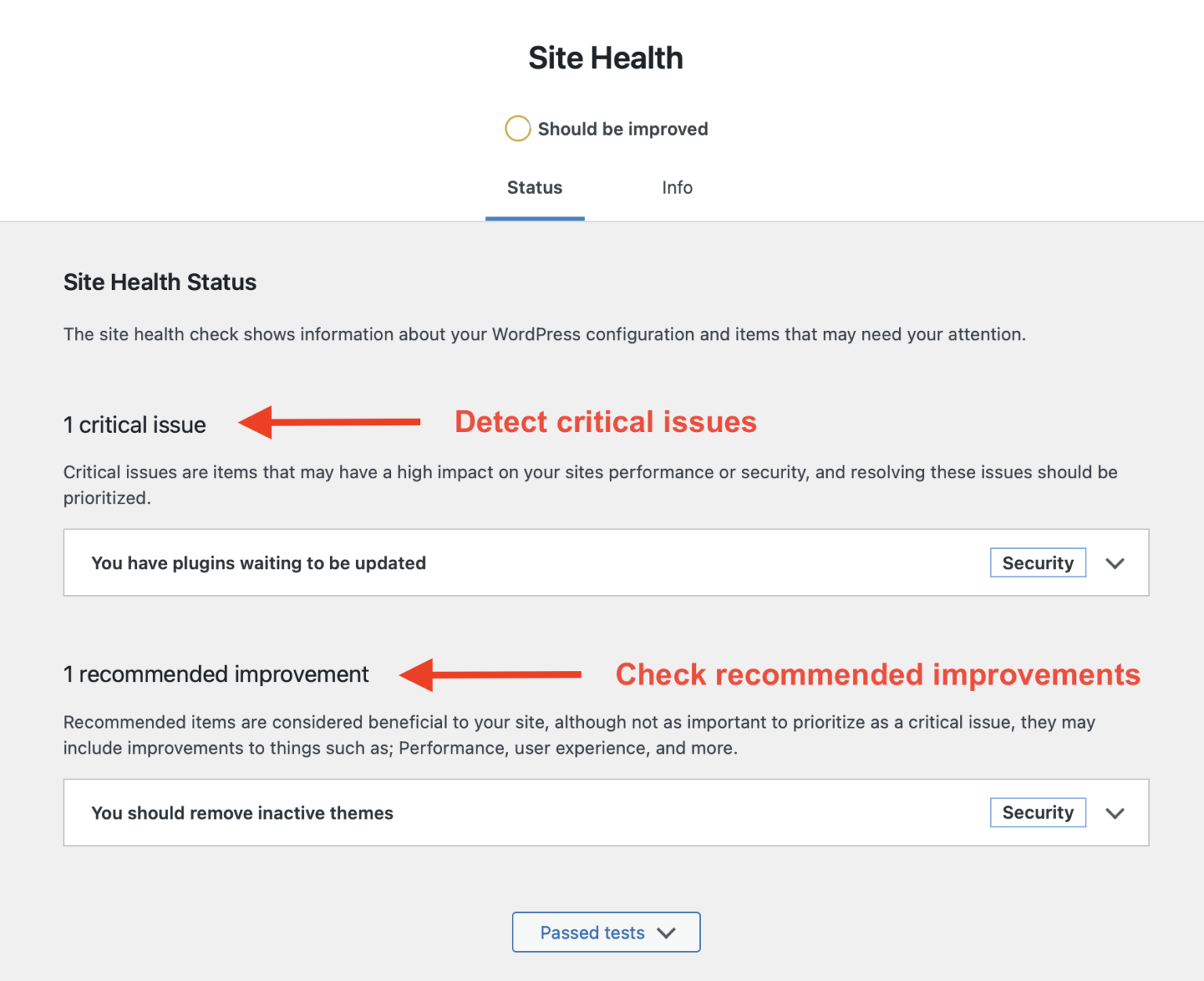Screen dimensions: 1204x981
Task: Click the downward chevron on Passed tests
Action: coord(667,932)
